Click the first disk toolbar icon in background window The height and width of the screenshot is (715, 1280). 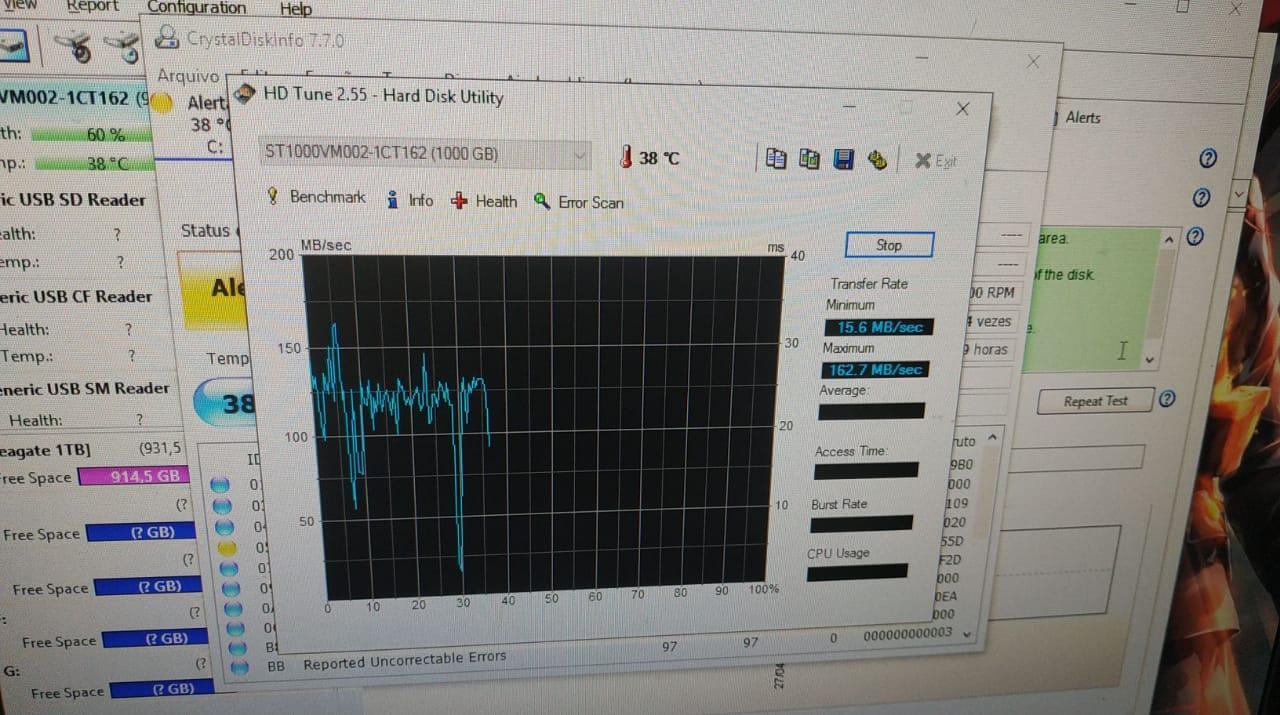point(14,45)
